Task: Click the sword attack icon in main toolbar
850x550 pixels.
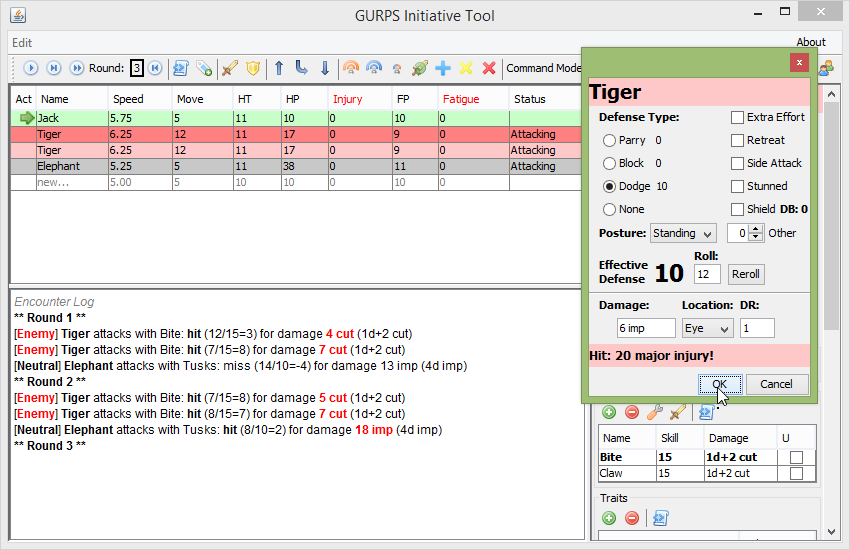Action: pos(230,68)
